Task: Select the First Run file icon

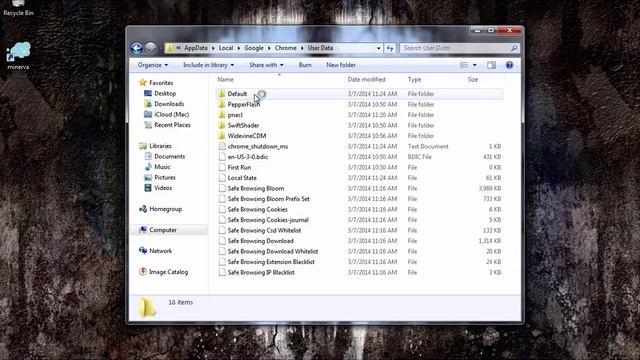Action: coord(222,167)
